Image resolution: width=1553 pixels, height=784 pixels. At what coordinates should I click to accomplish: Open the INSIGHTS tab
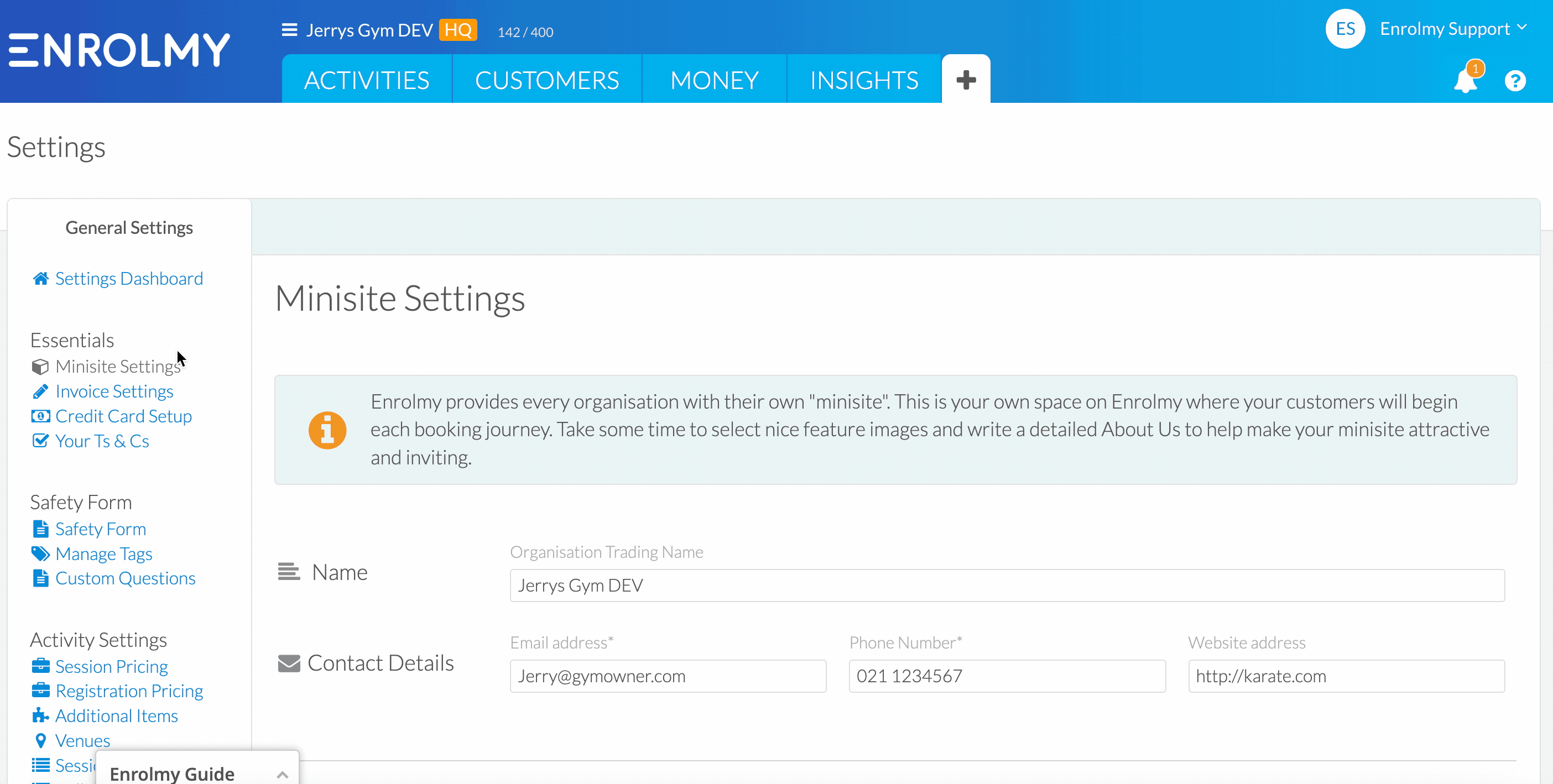point(864,80)
